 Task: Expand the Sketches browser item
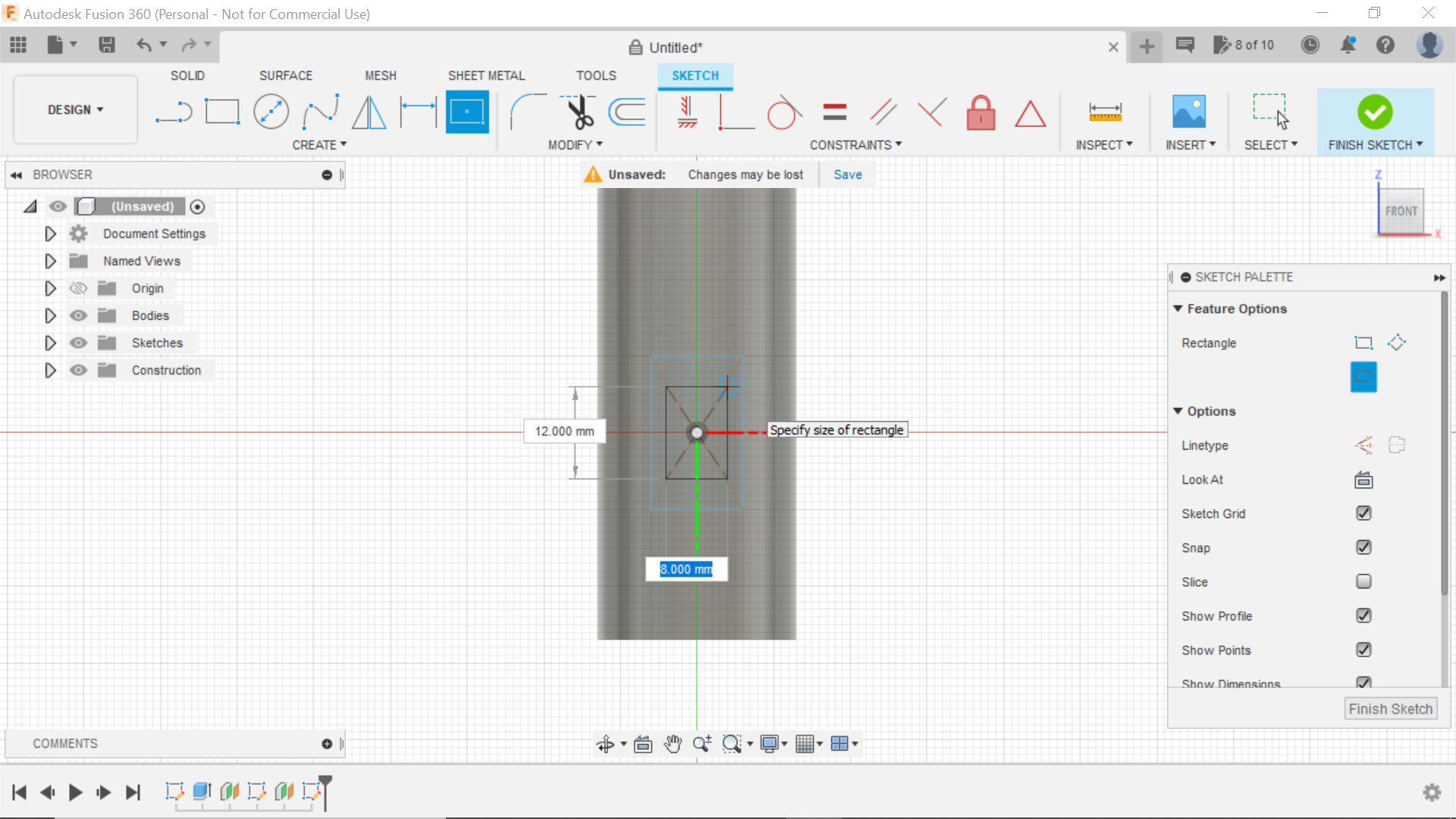point(50,342)
